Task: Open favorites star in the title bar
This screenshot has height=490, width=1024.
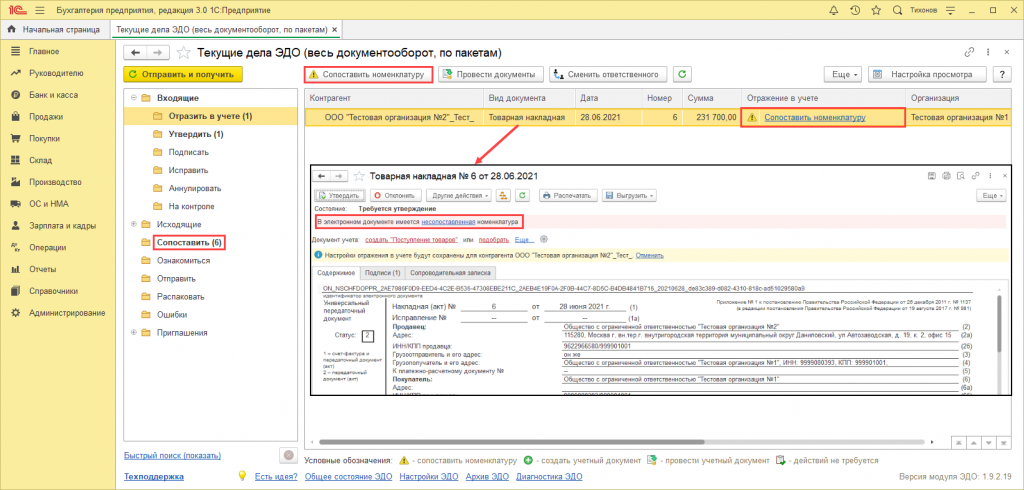Action: click(876, 10)
